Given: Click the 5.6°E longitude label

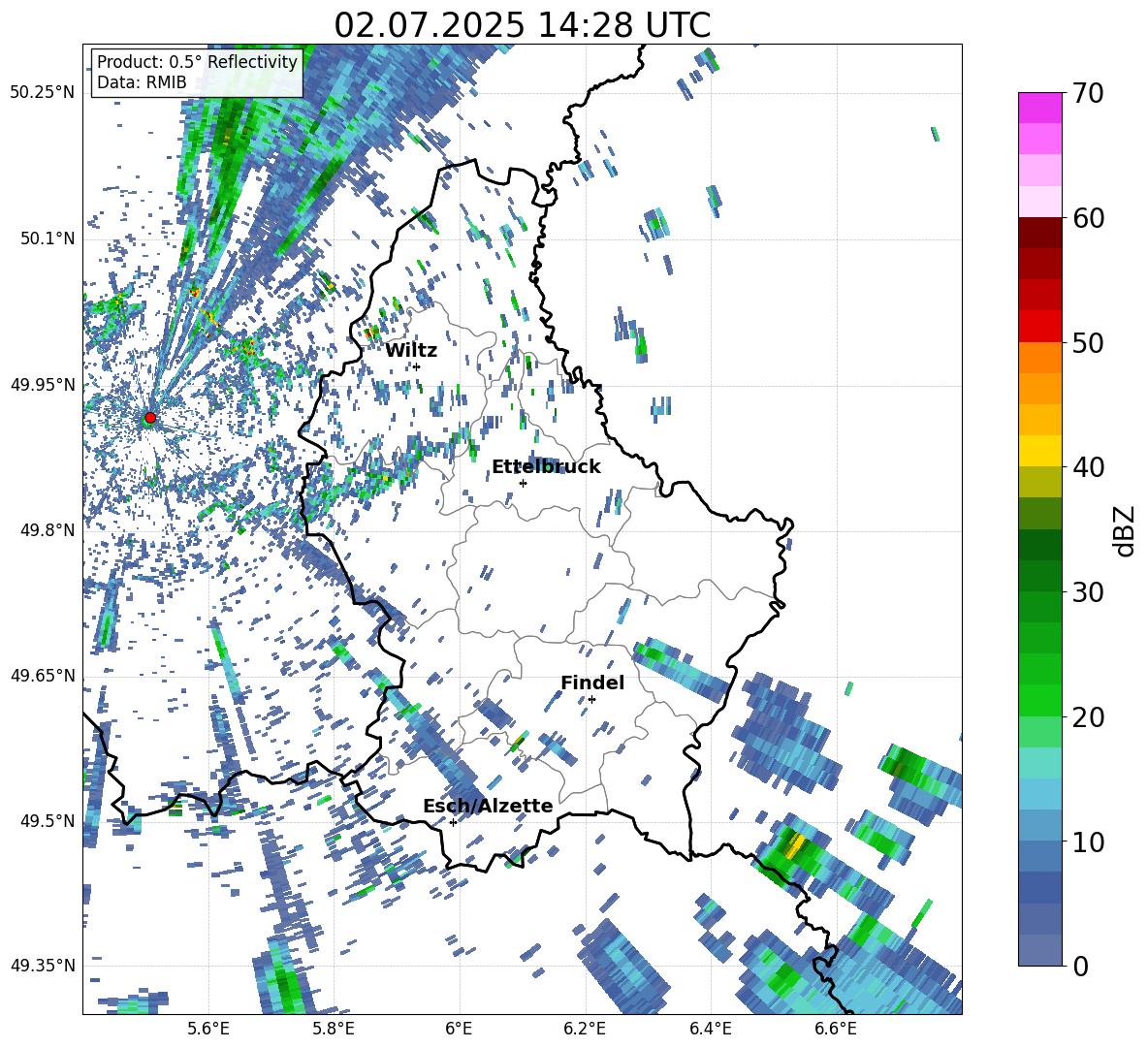Looking at the screenshot, I should click(208, 1029).
